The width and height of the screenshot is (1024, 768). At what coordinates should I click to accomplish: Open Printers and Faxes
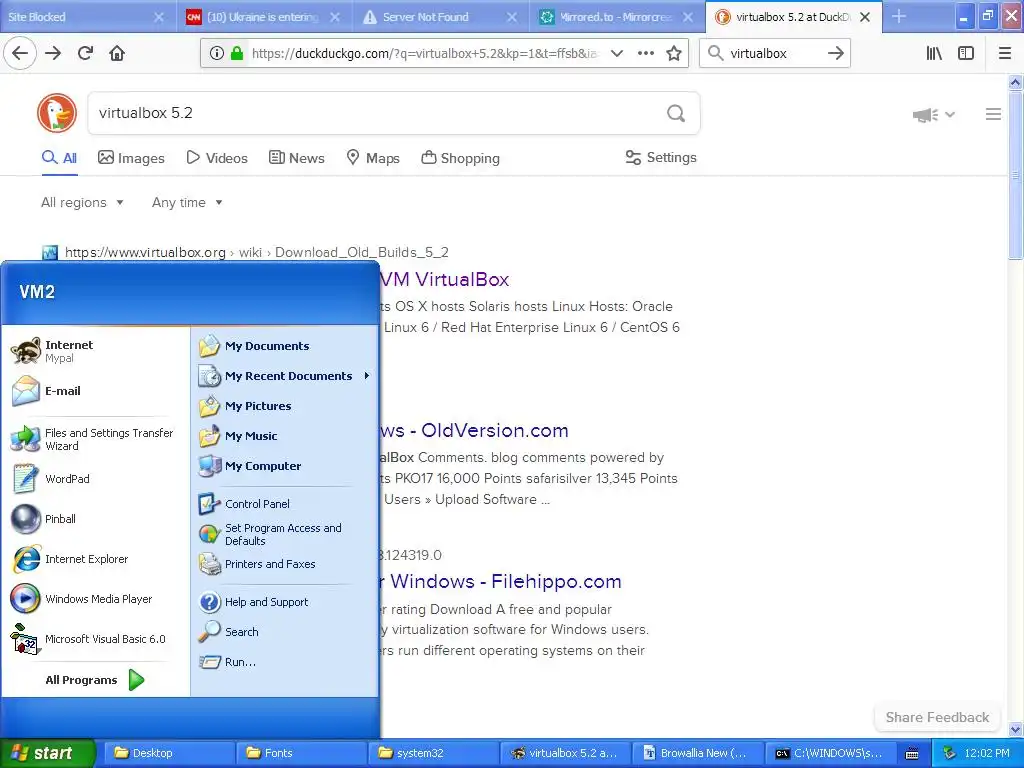click(x=285, y=564)
